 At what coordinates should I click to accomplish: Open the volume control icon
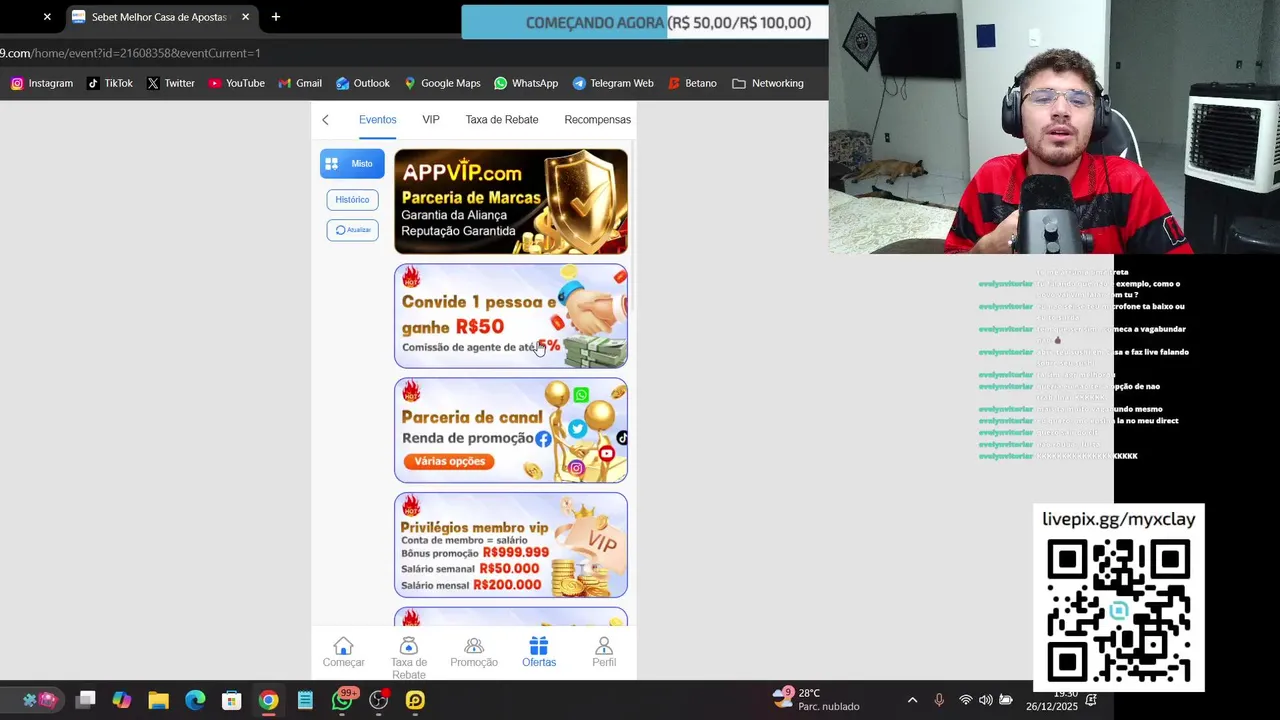tap(986, 700)
